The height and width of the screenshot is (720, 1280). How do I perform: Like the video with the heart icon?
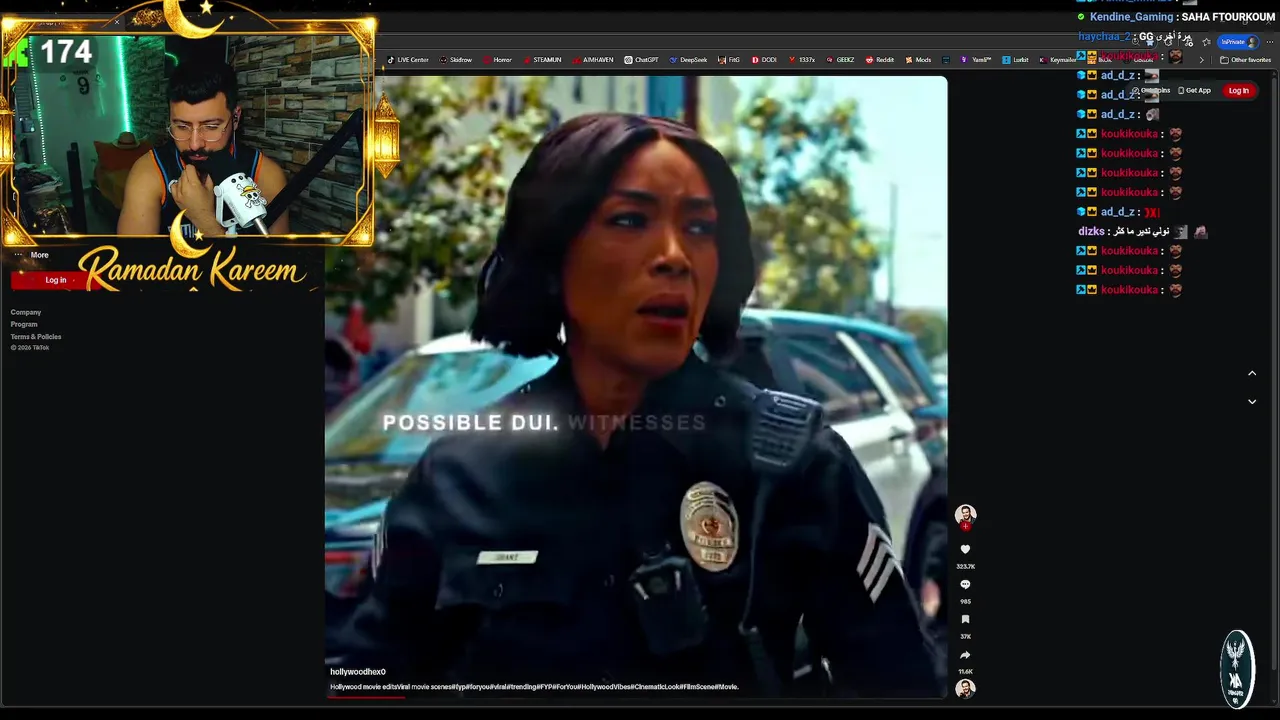(965, 549)
